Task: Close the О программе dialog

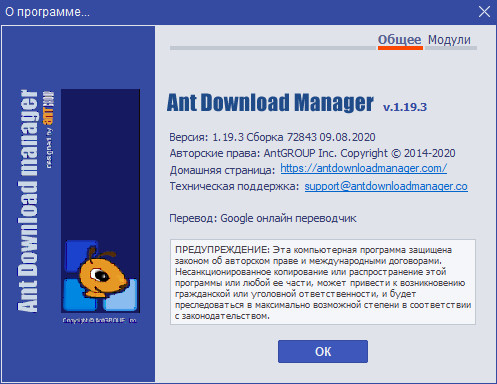Action: tap(484, 12)
